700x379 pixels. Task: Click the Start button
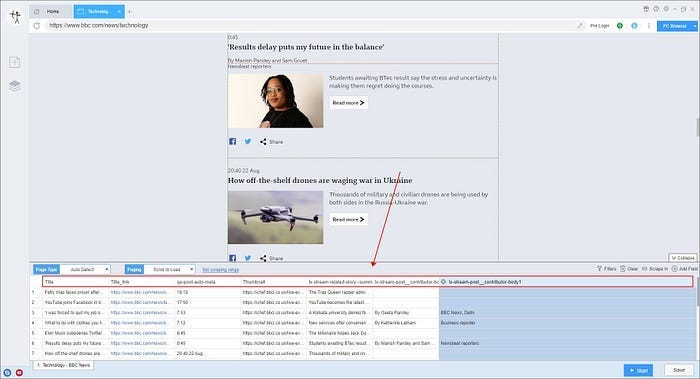pos(638,370)
